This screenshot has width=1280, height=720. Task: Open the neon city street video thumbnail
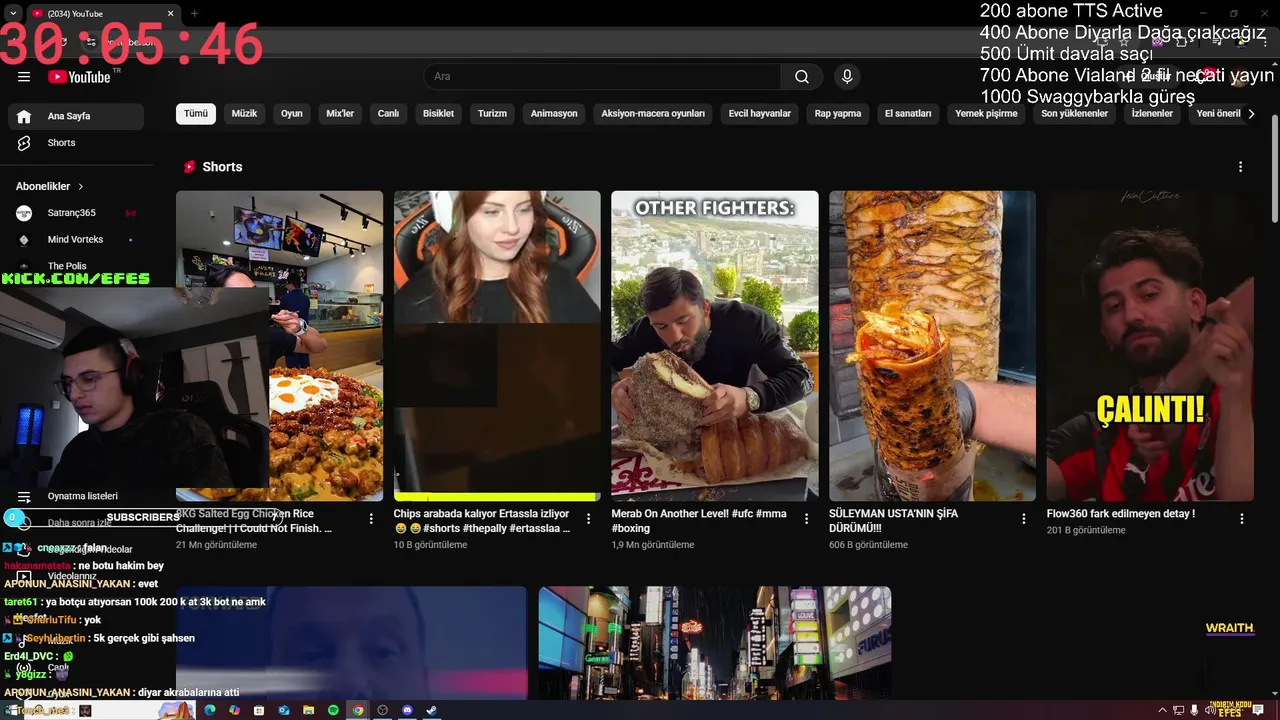pyautogui.click(x=715, y=643)
